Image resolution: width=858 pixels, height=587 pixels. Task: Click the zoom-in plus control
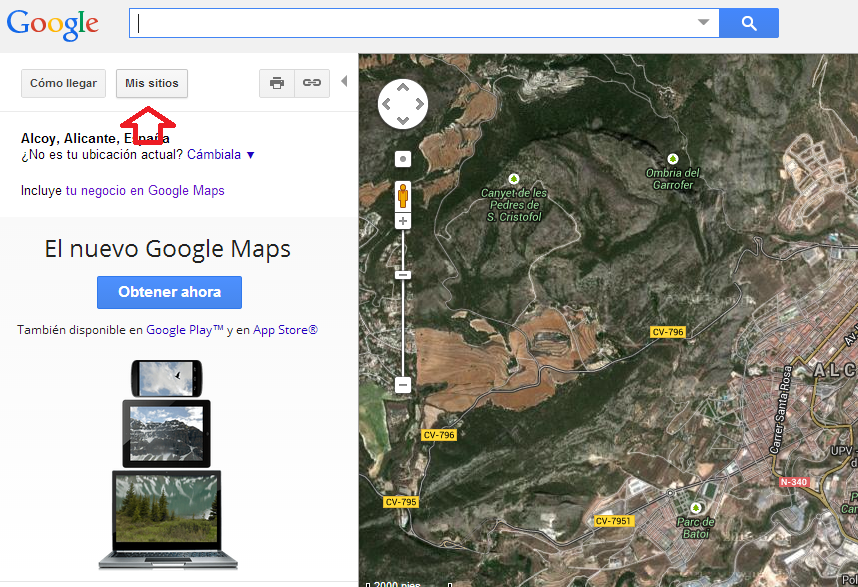[402, 220]
